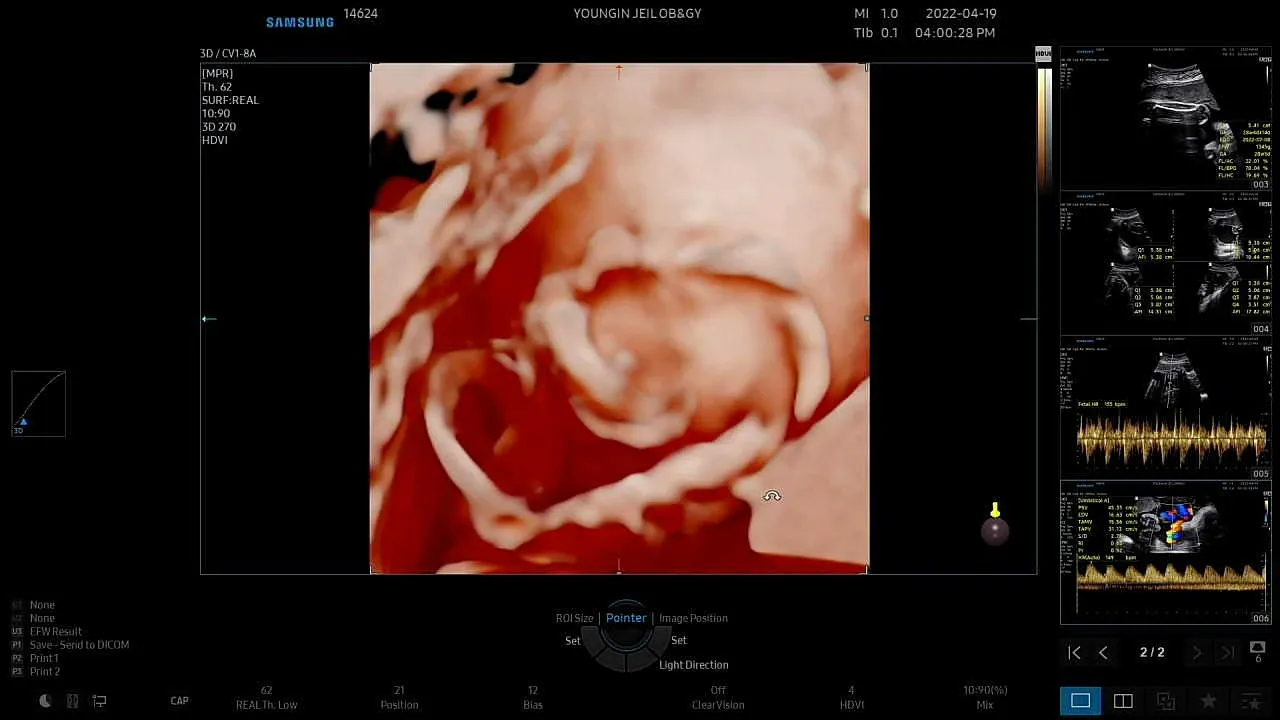Click the sepia color map bar

click(1044, 129)
